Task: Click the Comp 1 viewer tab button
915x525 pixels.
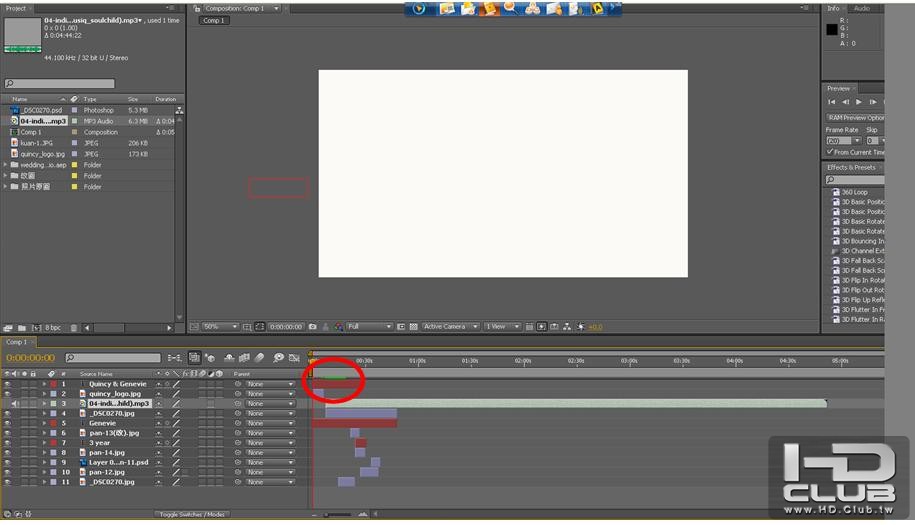Action: tap(214, 20)
